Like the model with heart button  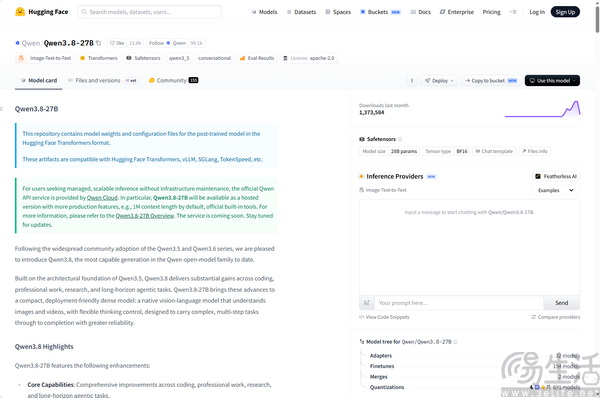117,43
